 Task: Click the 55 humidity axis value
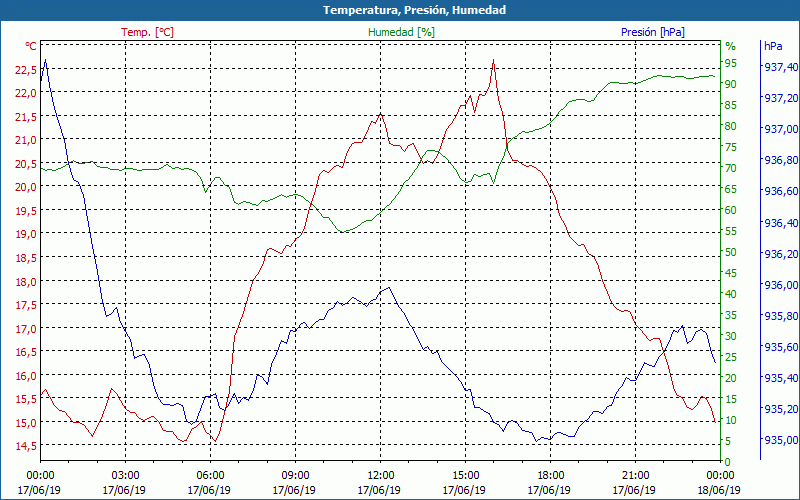(731, 231)
